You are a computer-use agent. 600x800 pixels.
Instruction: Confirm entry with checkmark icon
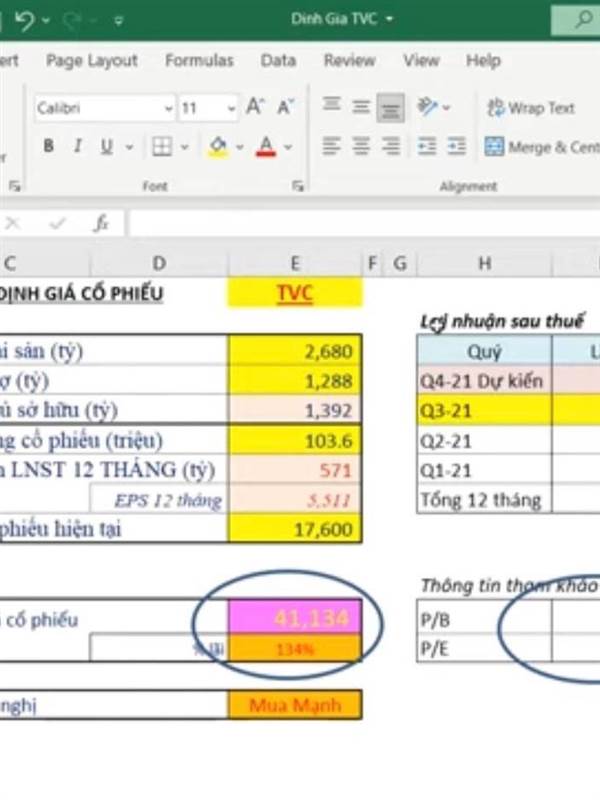[x=58, y=223]
